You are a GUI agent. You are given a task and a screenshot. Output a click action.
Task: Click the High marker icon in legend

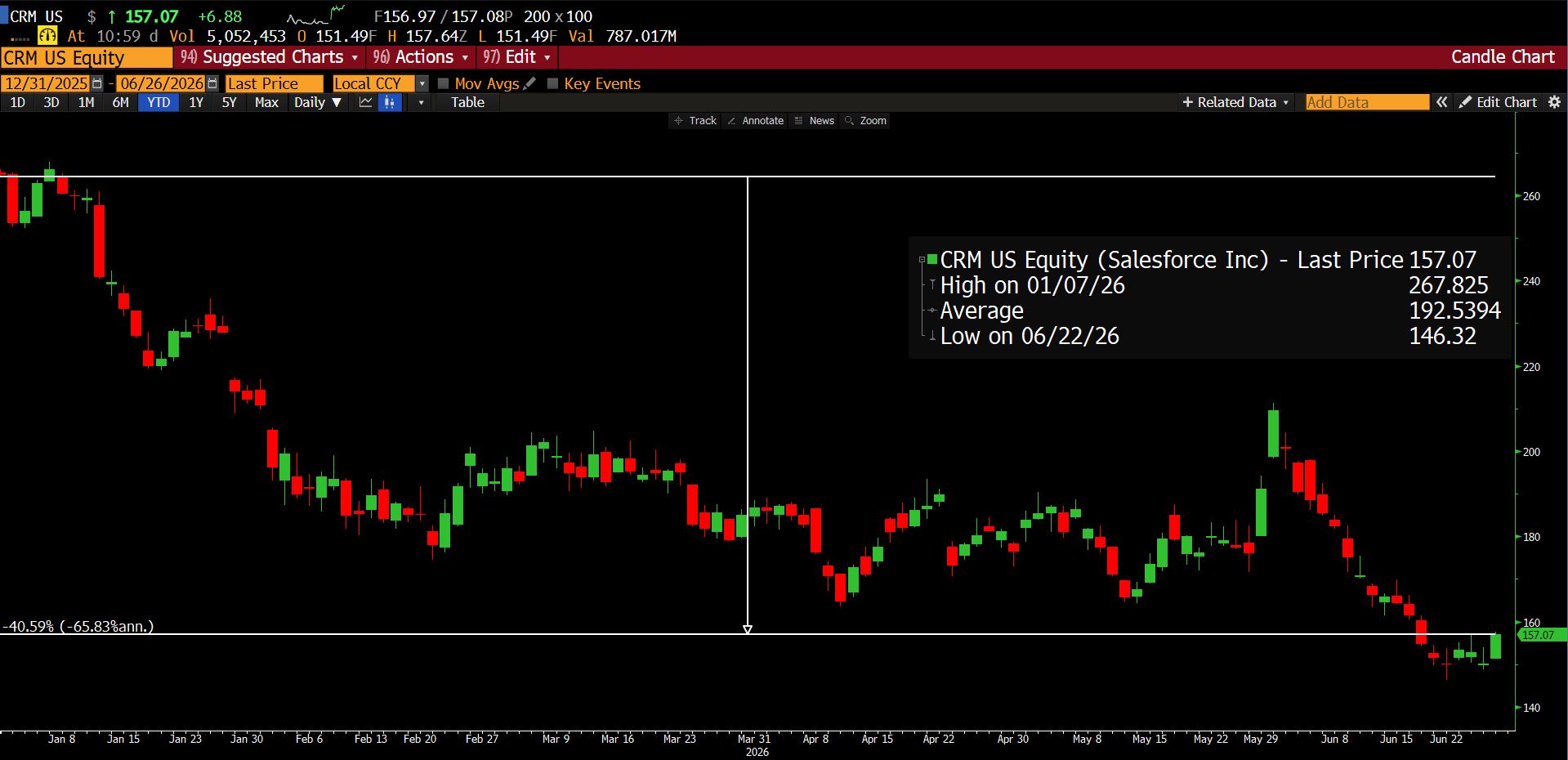pos(932,285)
